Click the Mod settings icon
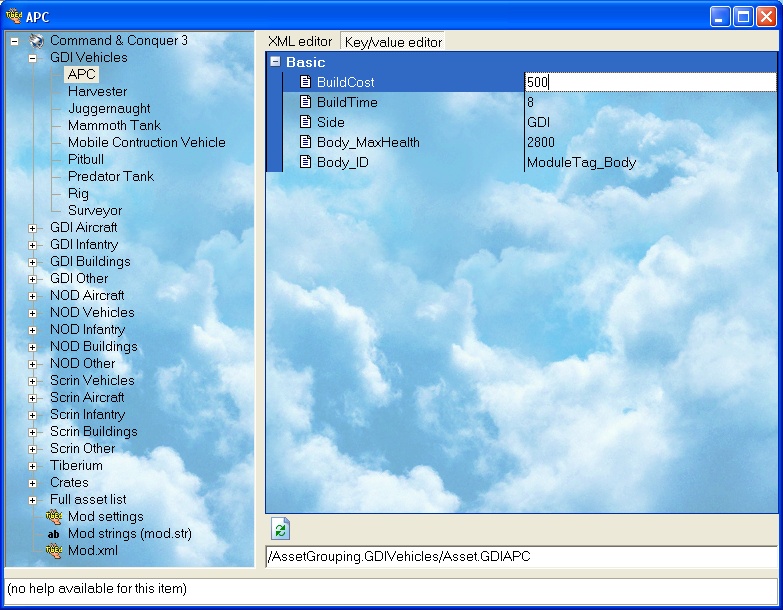The image size is (783, 610). coord(54,516)
